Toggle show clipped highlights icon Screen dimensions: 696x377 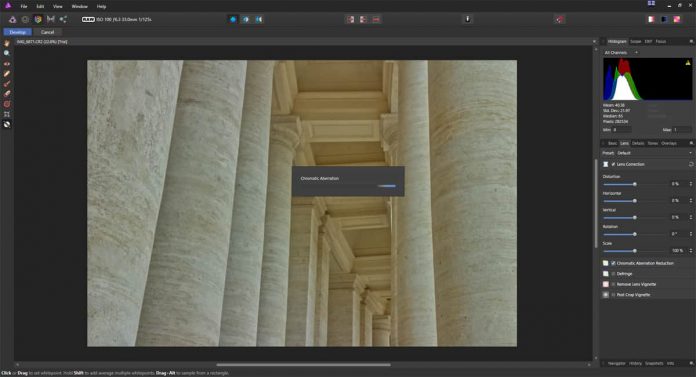point(651,19)
